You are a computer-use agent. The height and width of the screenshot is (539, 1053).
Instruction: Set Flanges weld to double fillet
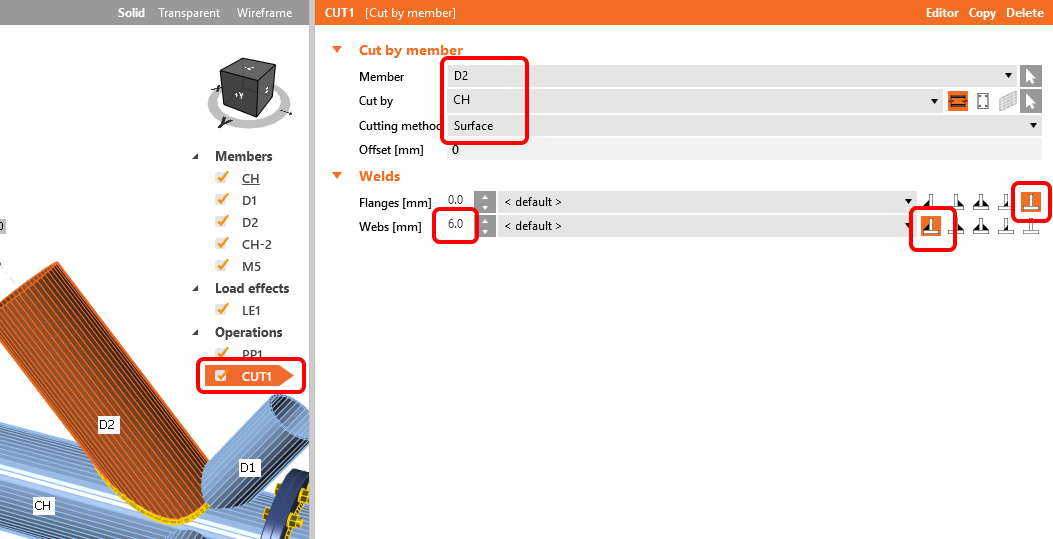tap(982, 201)
